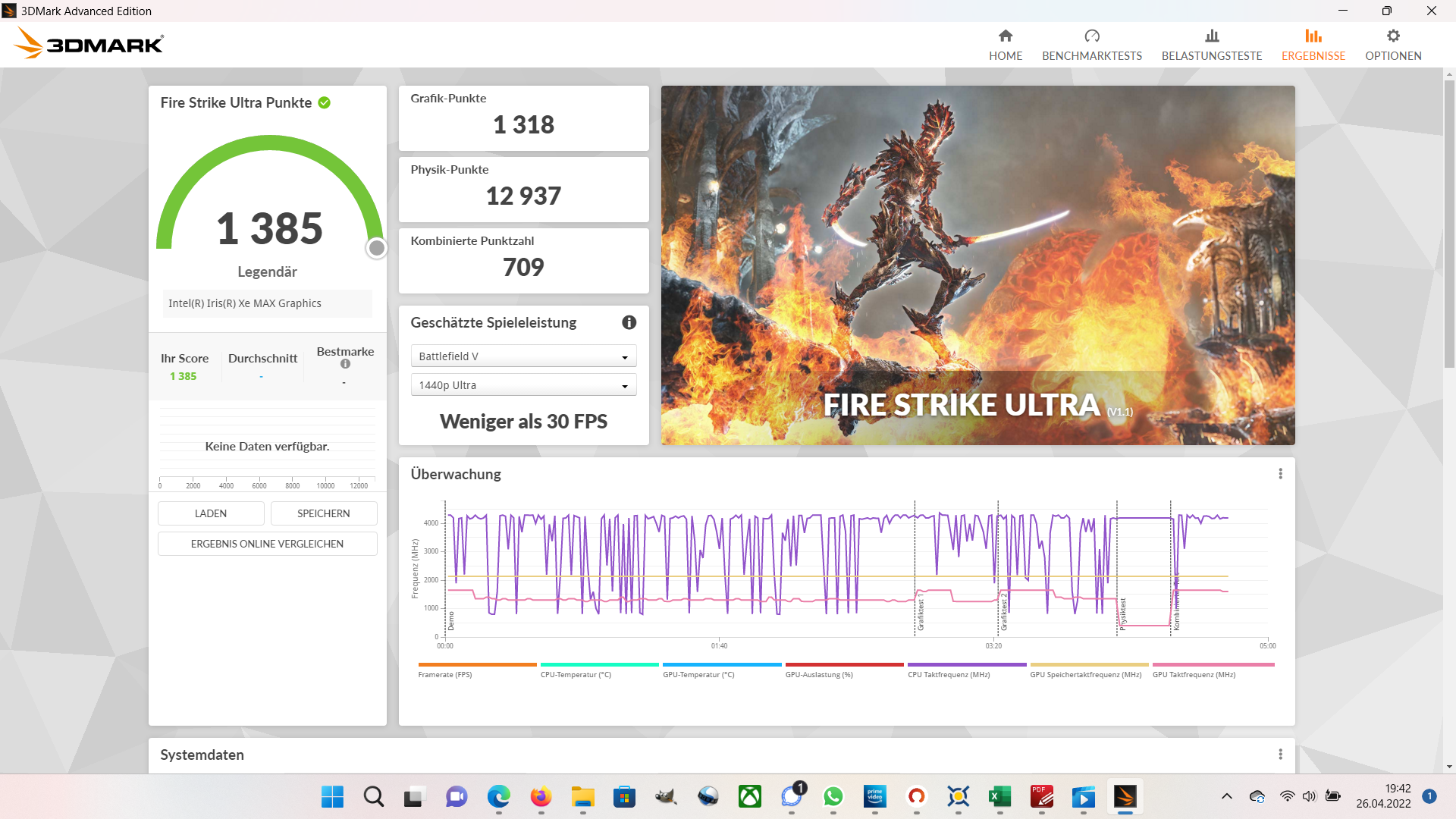Open the Windows Start menu
1456x819 pixels.
(332, 796)
